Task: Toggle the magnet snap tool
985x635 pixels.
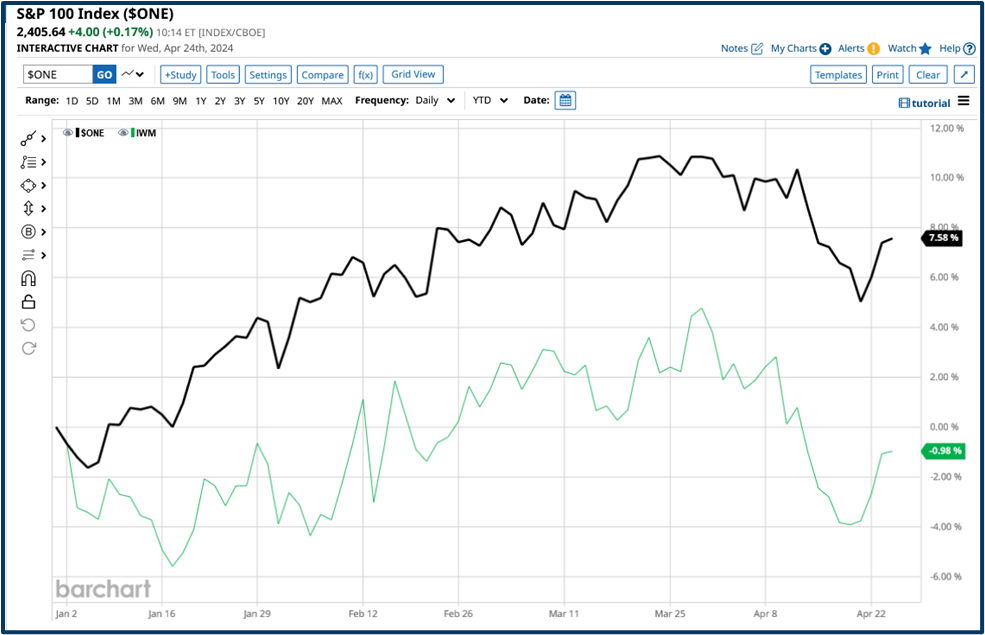Action: click(27, 278)
